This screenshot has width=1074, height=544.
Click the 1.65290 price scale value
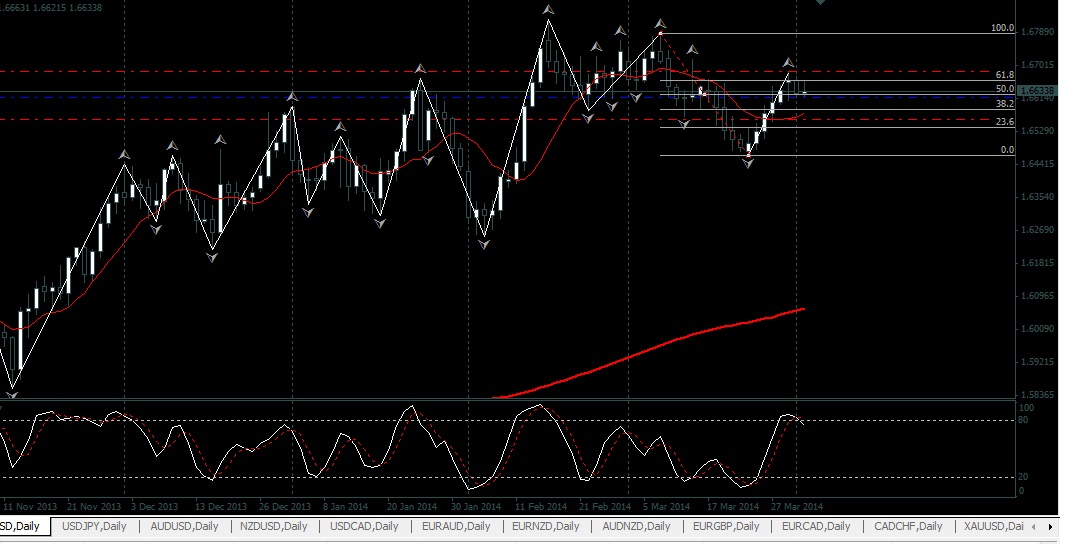[x=1037, y=131]
